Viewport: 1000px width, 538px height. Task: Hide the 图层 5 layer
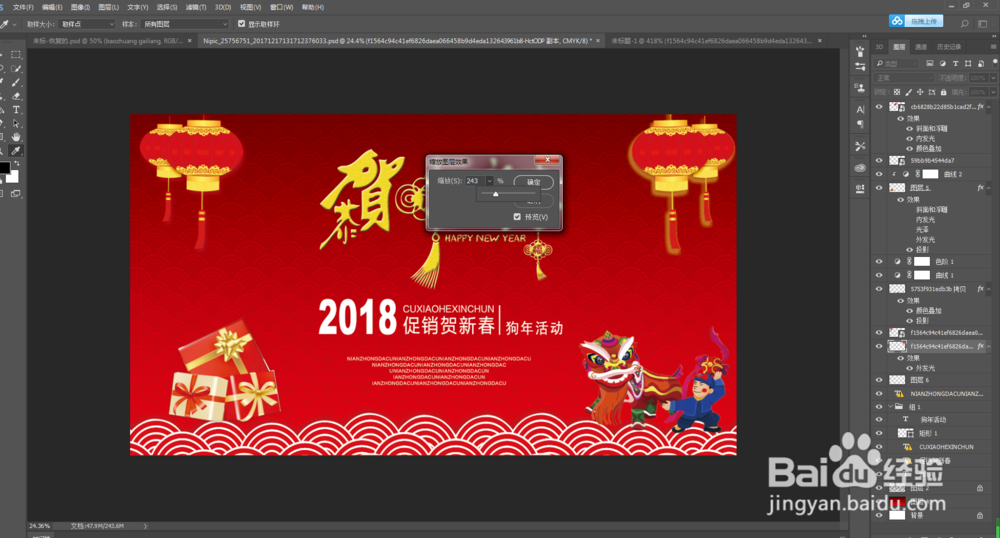coord(879,188)
